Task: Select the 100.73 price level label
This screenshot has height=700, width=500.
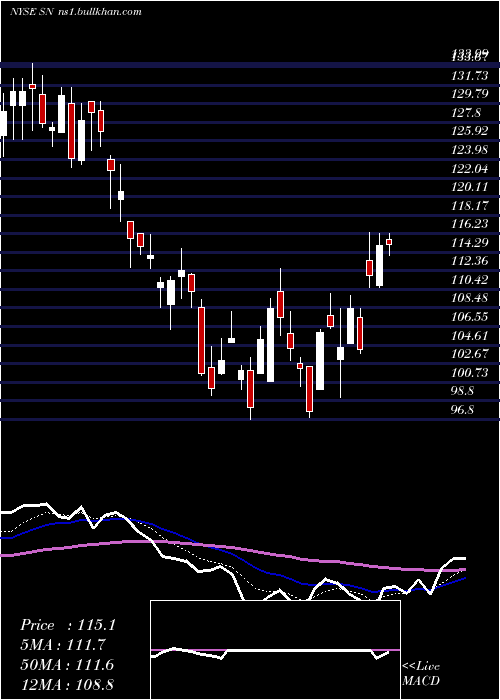Action: [x=469, y=372]
